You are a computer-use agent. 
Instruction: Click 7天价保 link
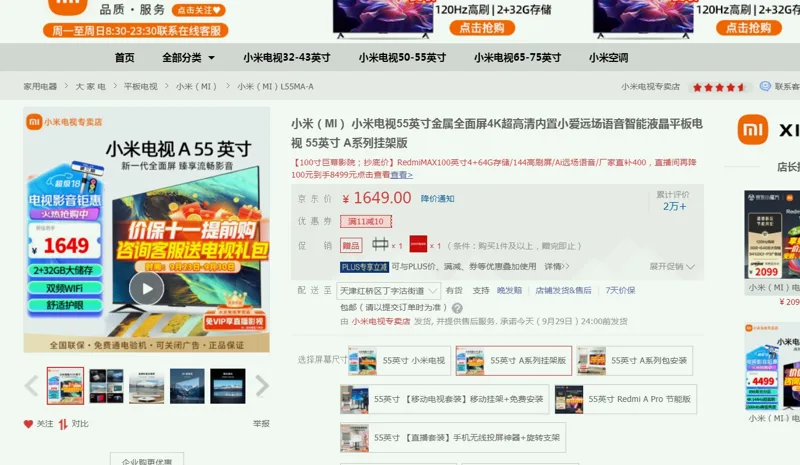click(620, 290)
